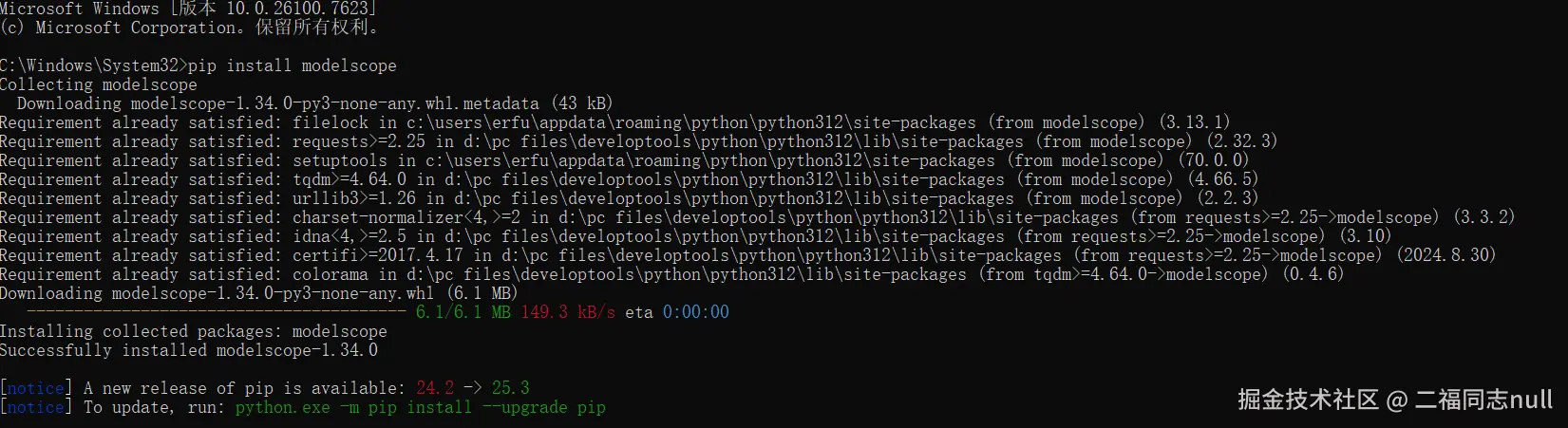The image size is (1568, 428).
Task: Select the colorama requirement line
Action: (671, 274)
